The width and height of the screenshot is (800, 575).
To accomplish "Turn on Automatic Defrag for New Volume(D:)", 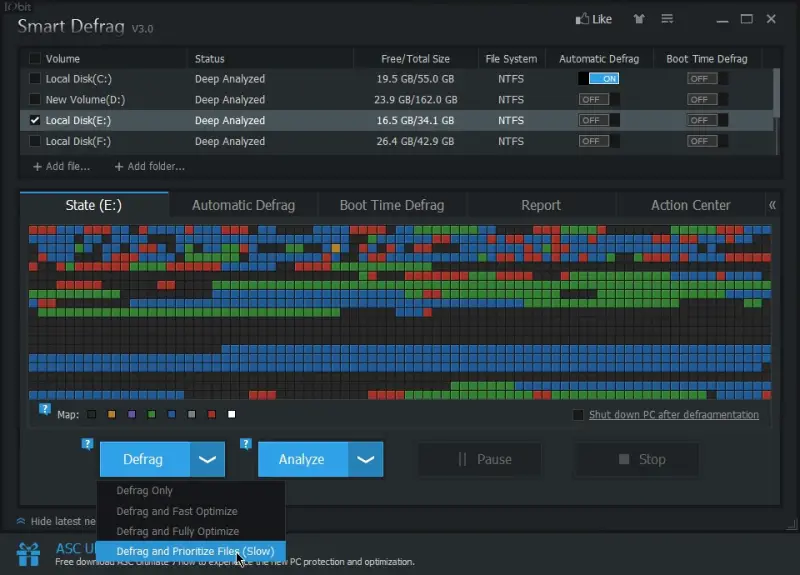I will tap(599, 99).
